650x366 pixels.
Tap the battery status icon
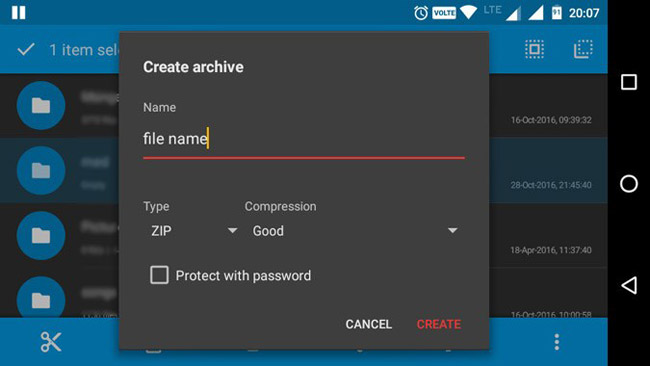pos(557,13)
